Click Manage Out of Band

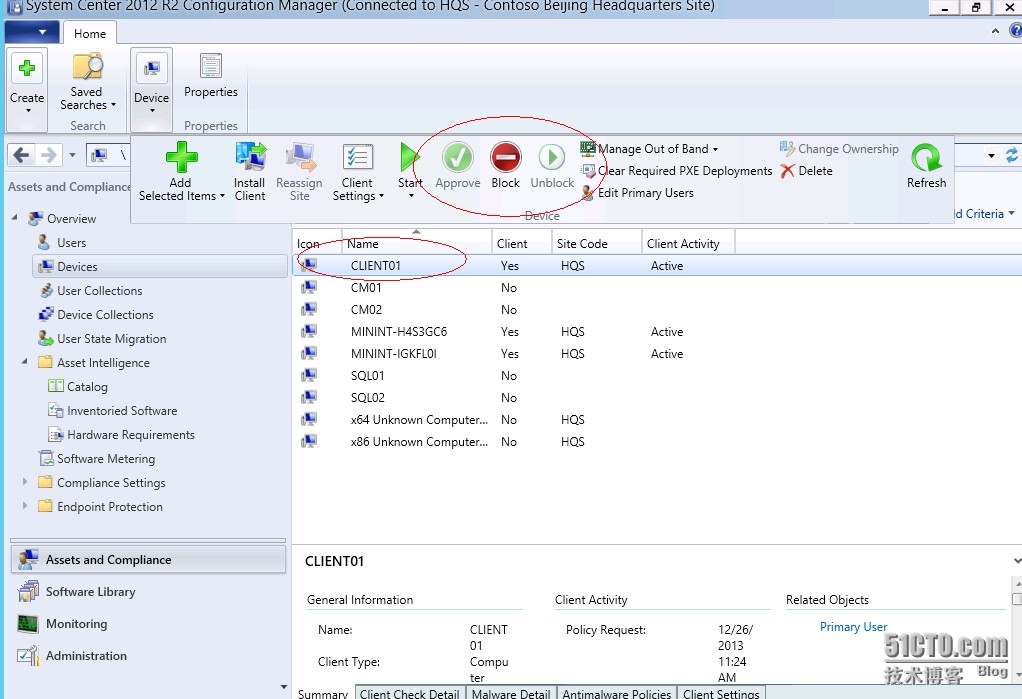(649, 149)
